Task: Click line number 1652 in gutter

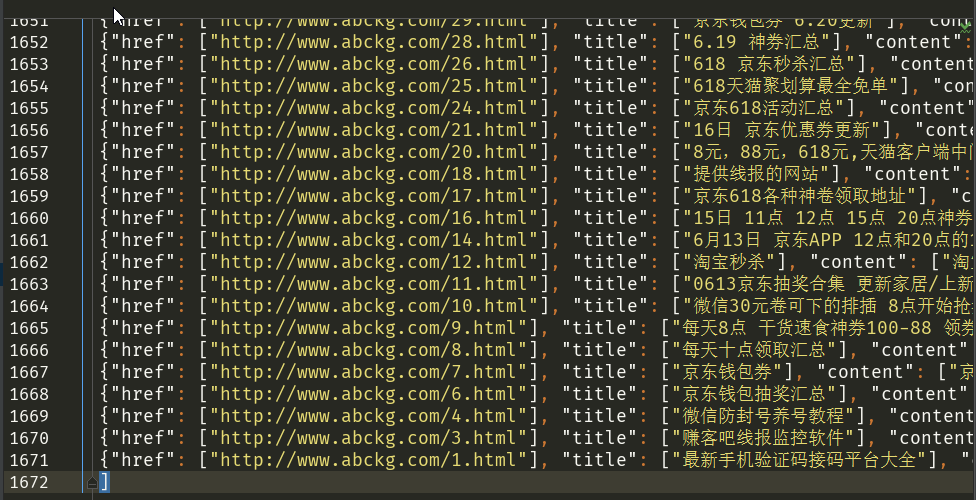Action: (29, 42)
